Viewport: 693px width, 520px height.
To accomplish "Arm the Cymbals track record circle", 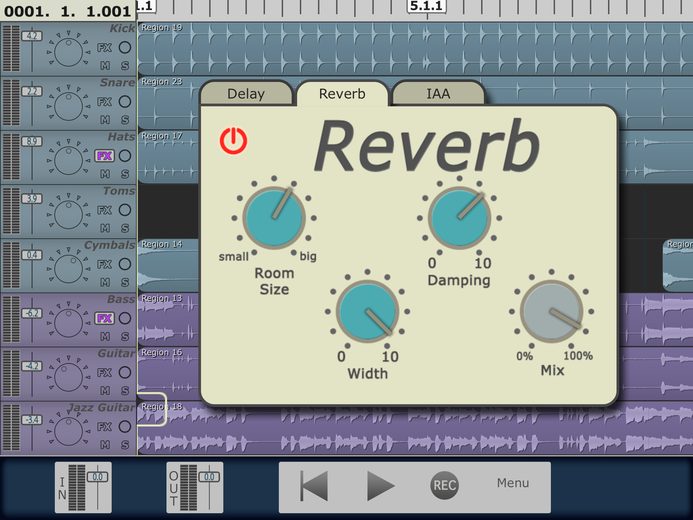I will pyautogui.click(x=125, y=264).
